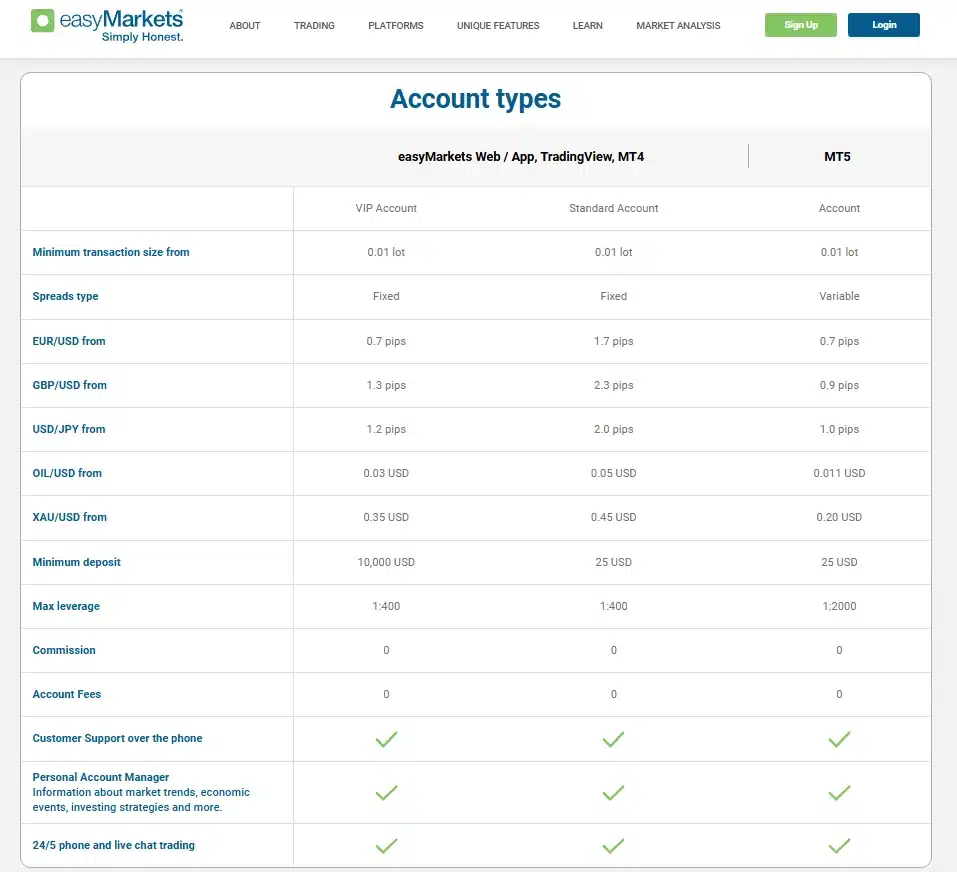Viewport: 957px width, 872px height.
Task: Click the Minimum deposit row label
Action: (76, 562)
